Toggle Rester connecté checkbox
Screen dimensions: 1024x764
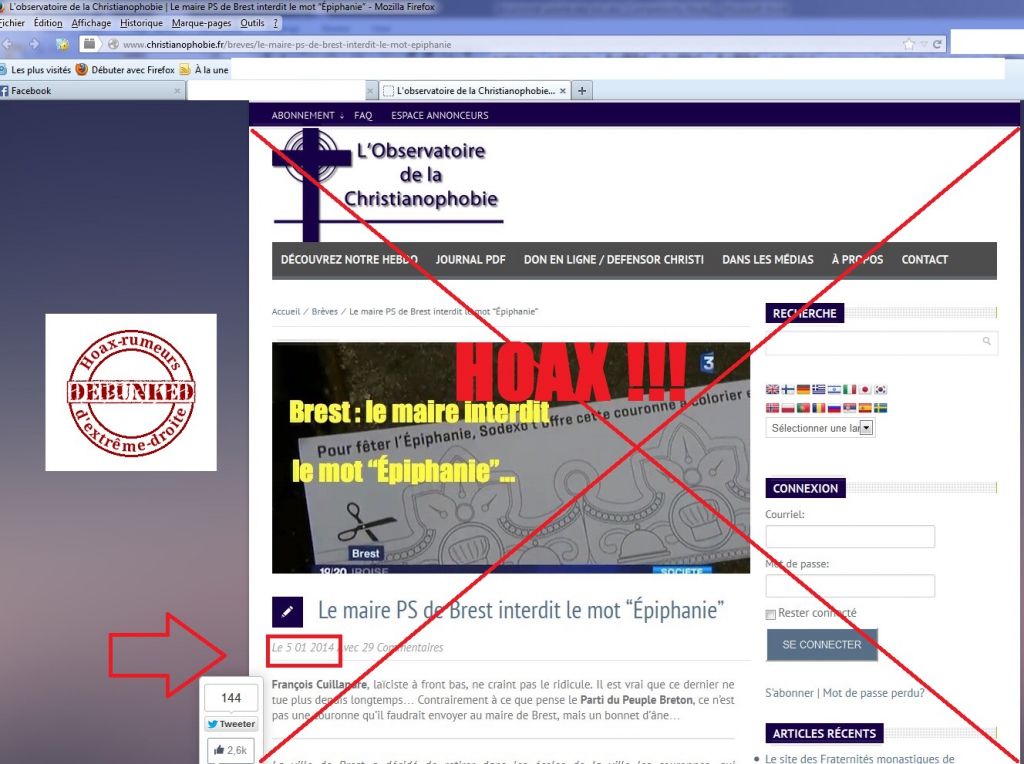click(x=771, y=614)
